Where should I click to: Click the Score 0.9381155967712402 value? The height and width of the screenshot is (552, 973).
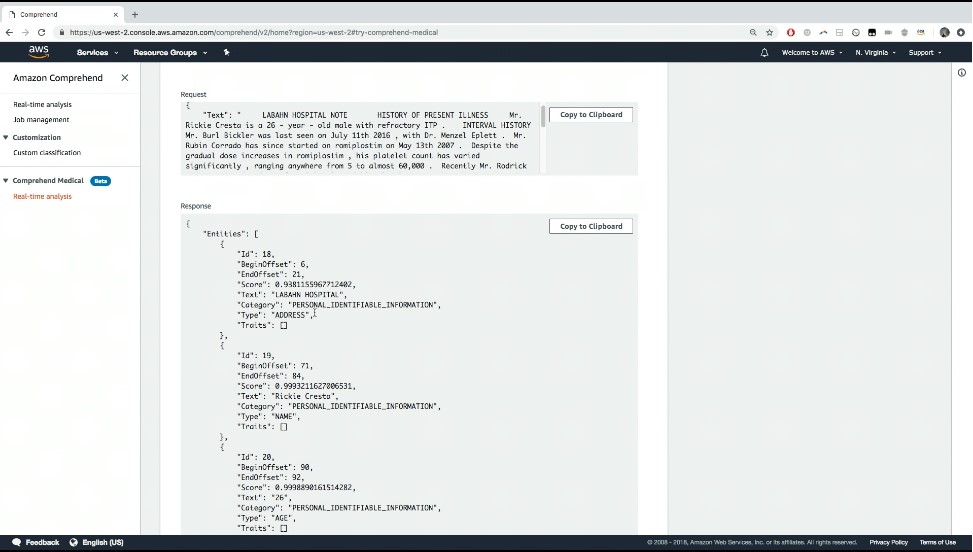point(313,285)
